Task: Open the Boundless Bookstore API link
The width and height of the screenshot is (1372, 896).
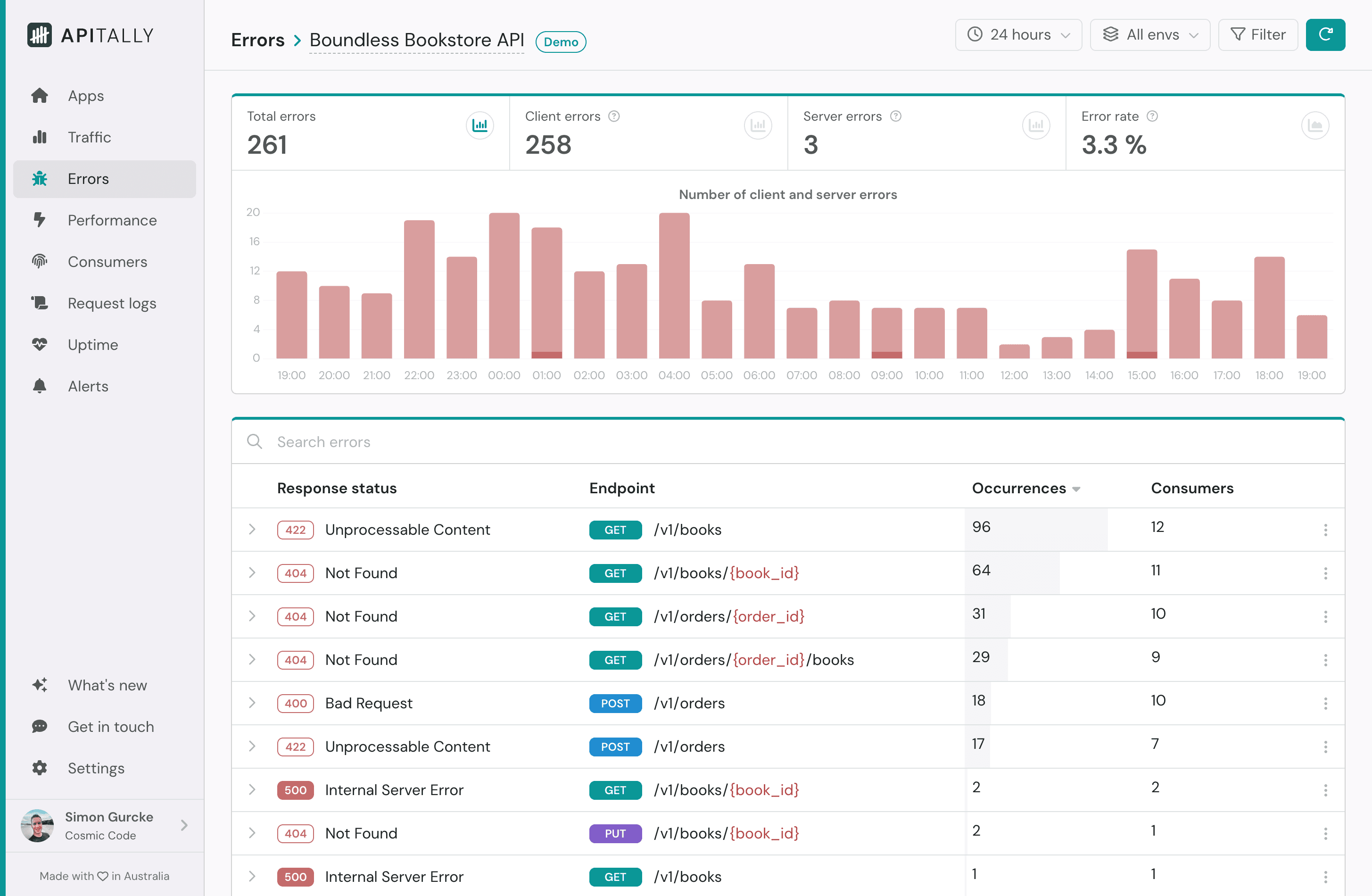Action: 416,40
